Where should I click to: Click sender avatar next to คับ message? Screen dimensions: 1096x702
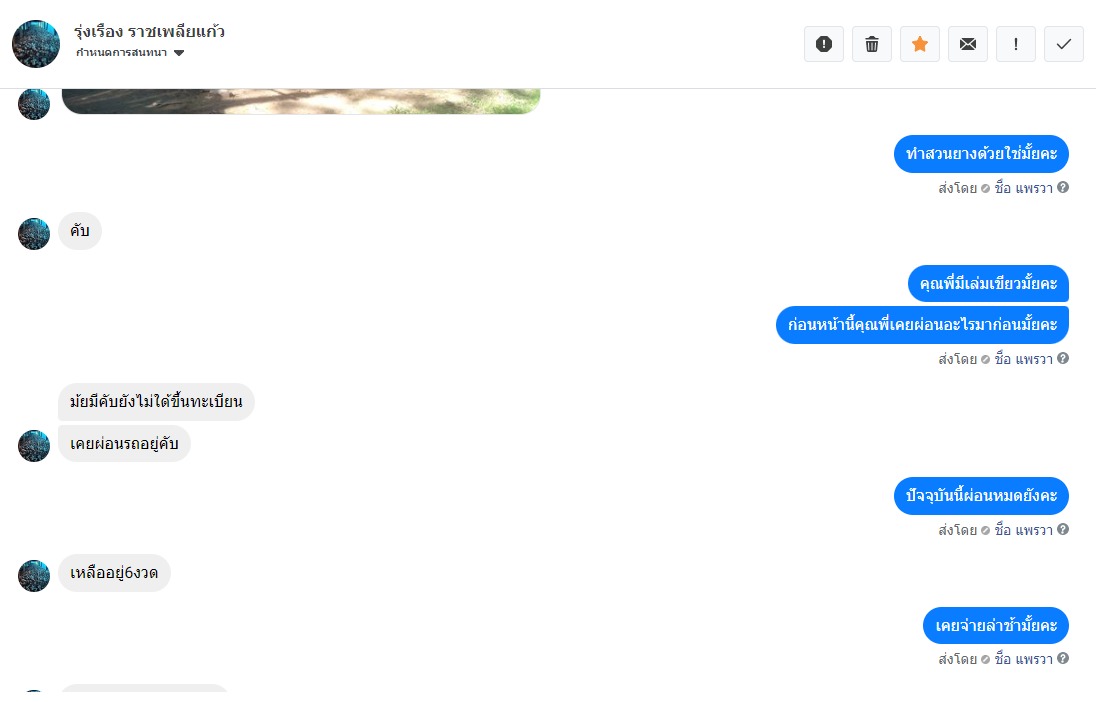(34, 234)
